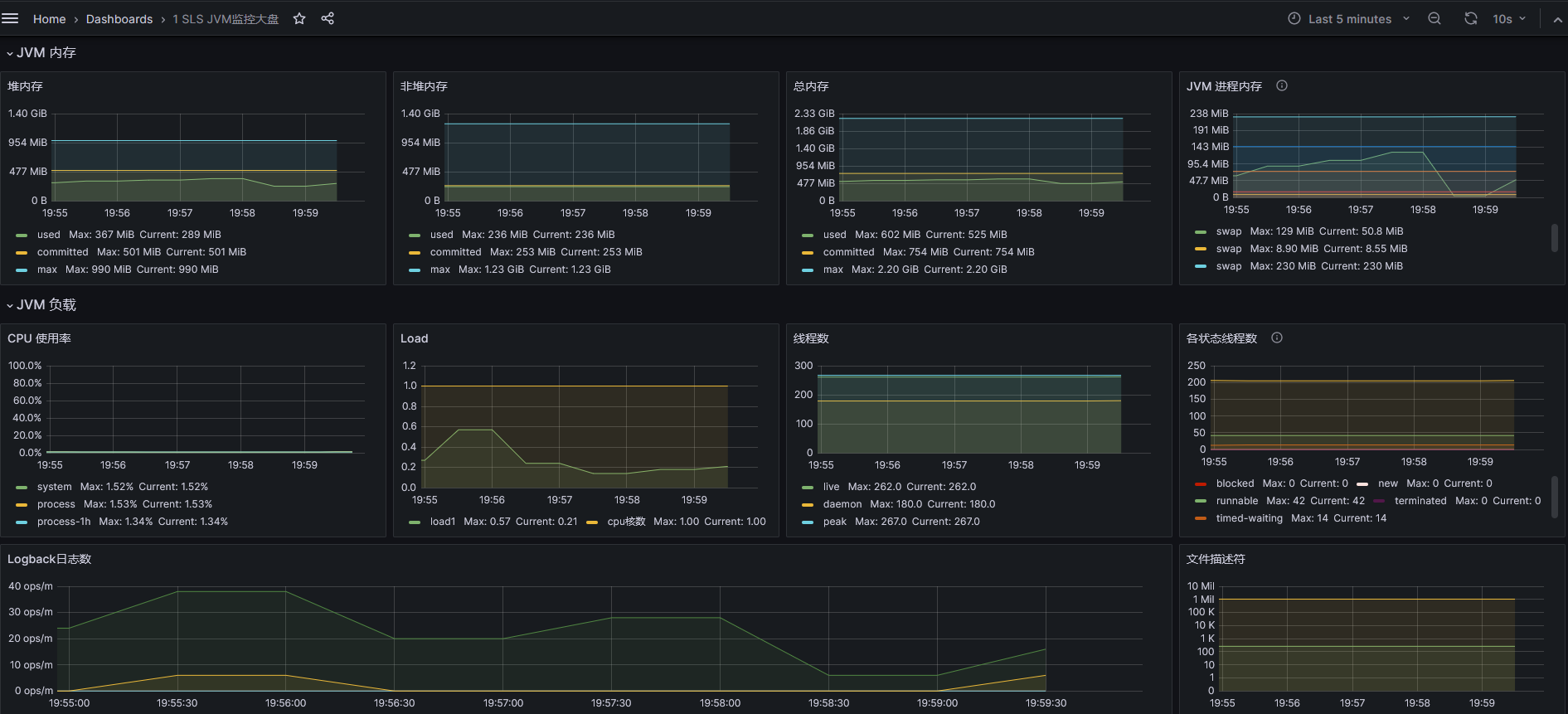The width and height of the screenshot is (1568, 714).
Task: Open the hamburger navigation menu
Action: (10, 18)
